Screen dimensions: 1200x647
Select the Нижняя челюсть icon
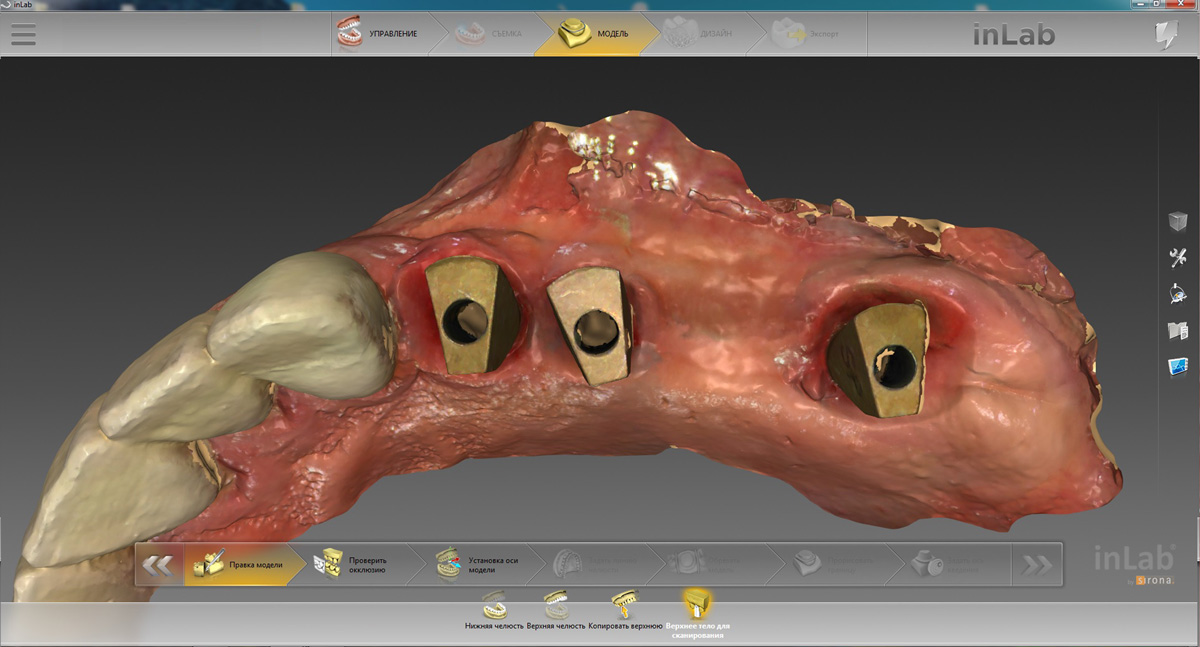(494, 612)
